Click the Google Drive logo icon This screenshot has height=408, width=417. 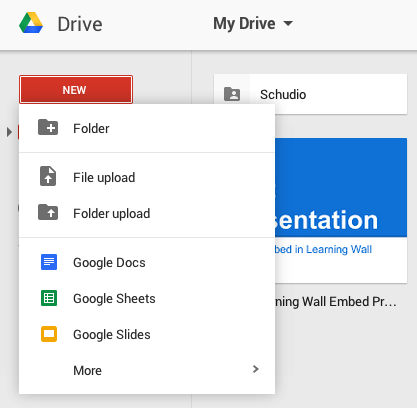[31, 23]
